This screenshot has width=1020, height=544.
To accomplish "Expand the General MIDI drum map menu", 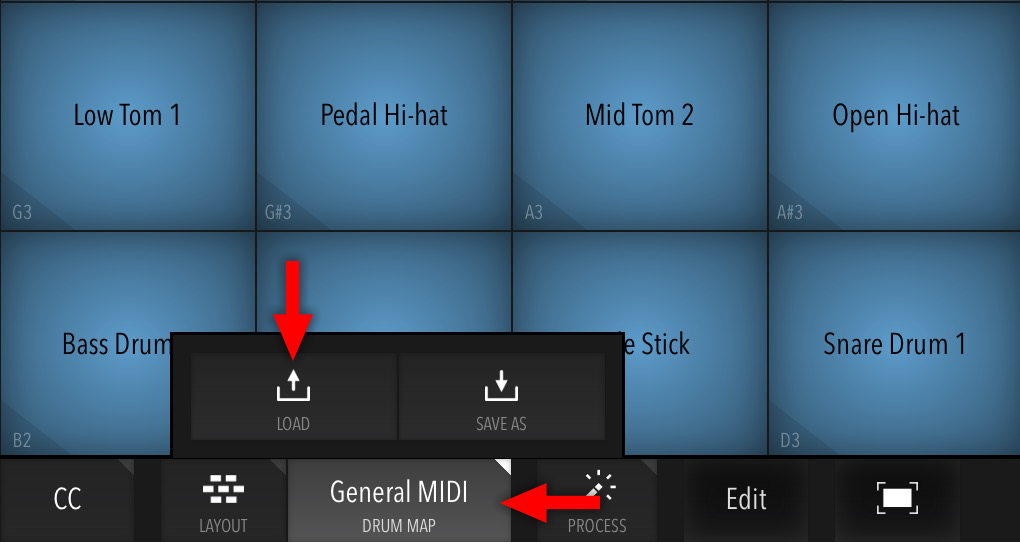I will click(x=399, y=499).
